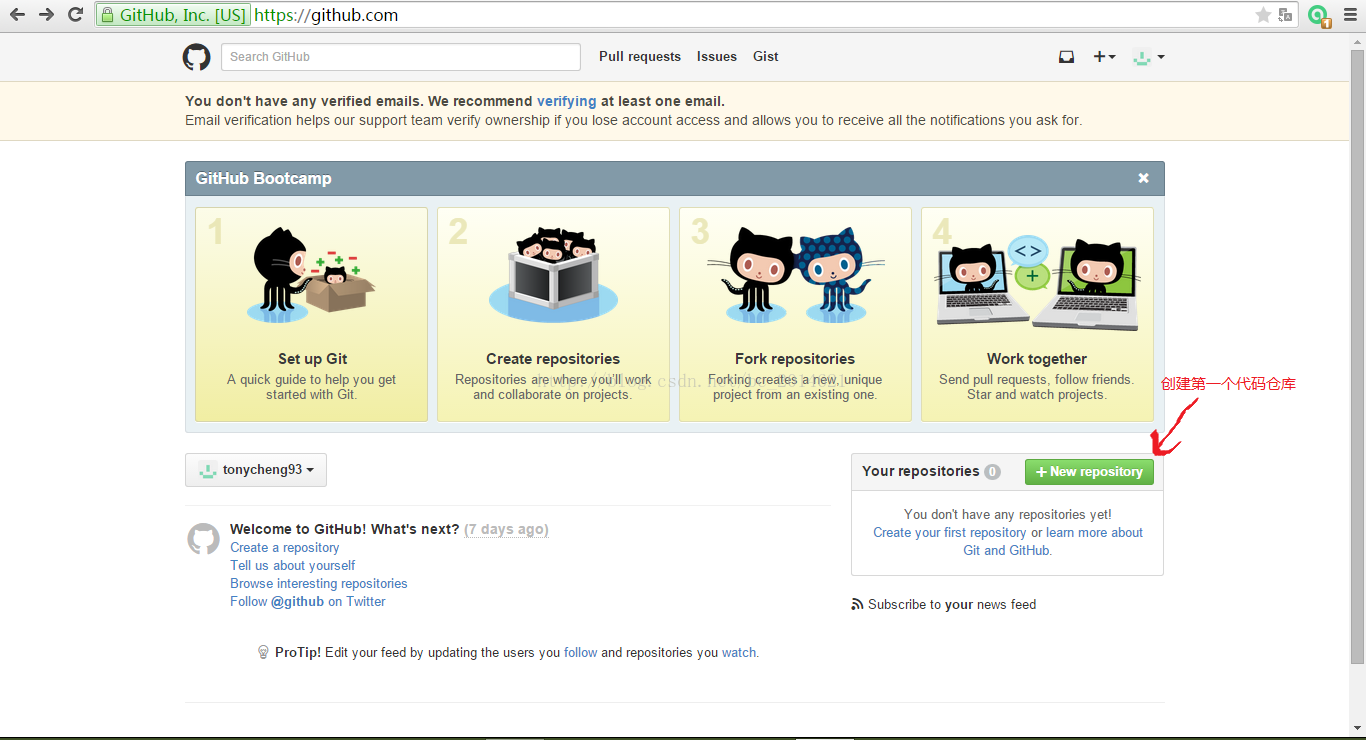Click the Work together title
The width and height of the screenshot is (1366, 740).
point(1037,359)
